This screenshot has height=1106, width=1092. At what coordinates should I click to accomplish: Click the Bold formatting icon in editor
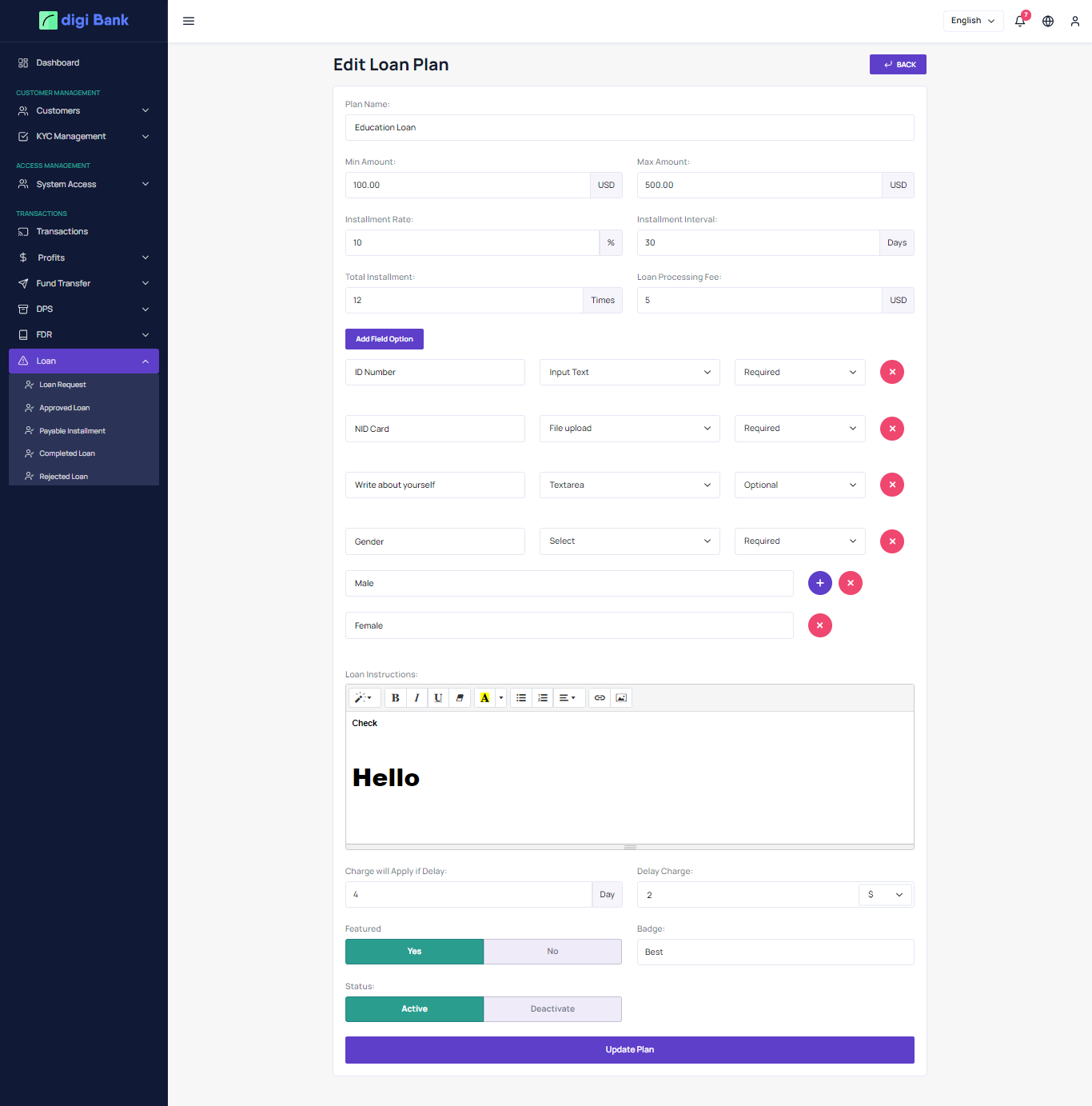[x=395, y=698]
